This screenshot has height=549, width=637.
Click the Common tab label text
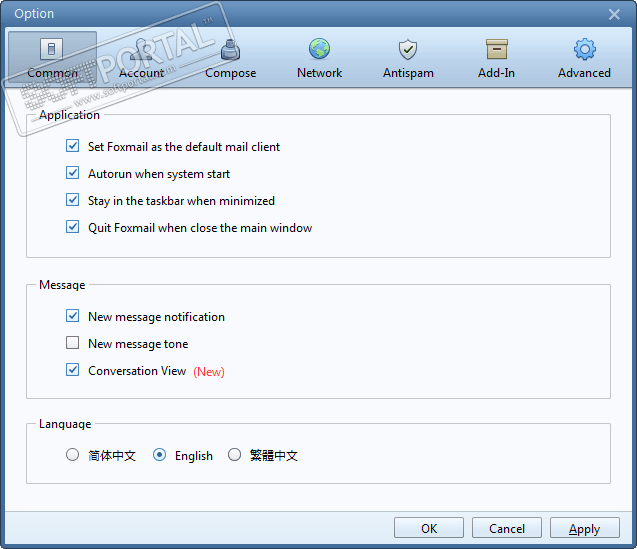[x=52, y=73]
